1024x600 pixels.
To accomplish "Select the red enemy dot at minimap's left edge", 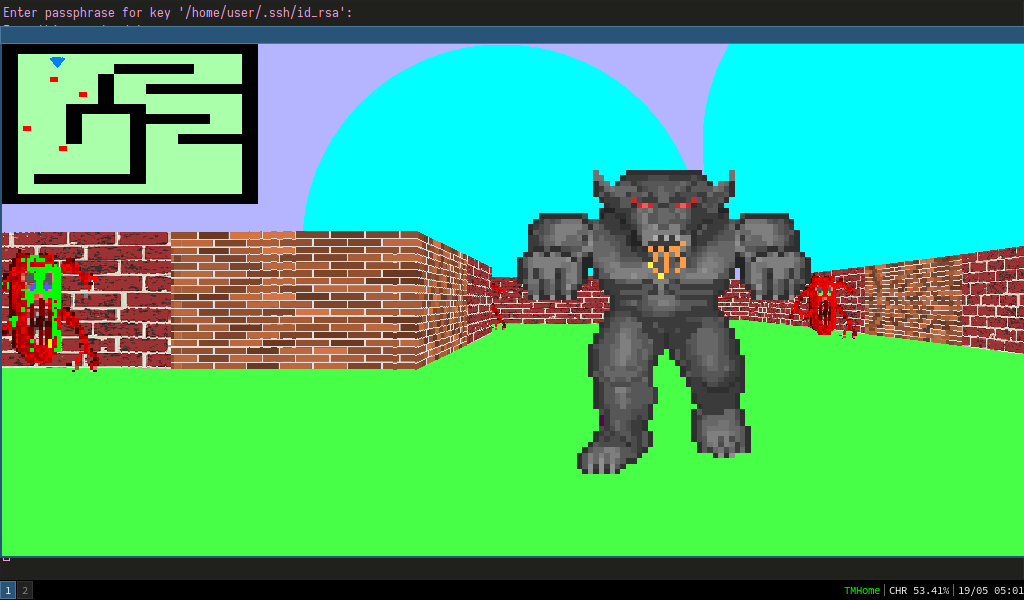I will (x=27, y=129).
